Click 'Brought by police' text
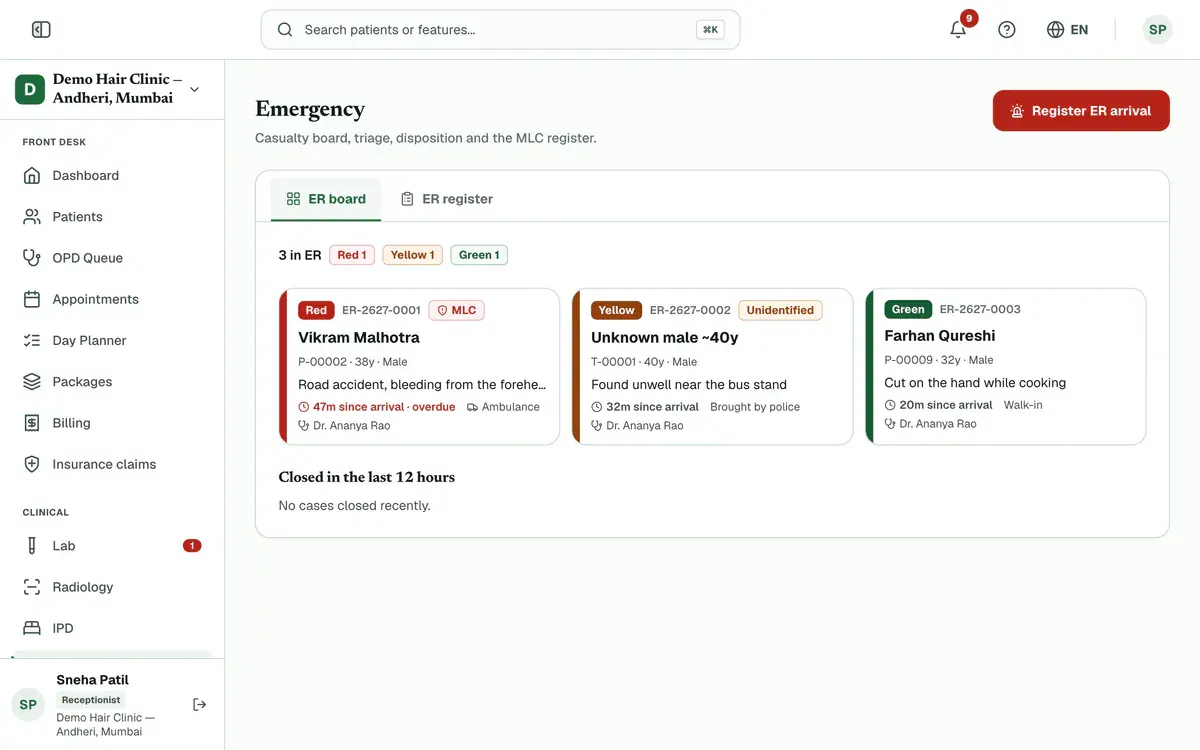 point(755,407)
